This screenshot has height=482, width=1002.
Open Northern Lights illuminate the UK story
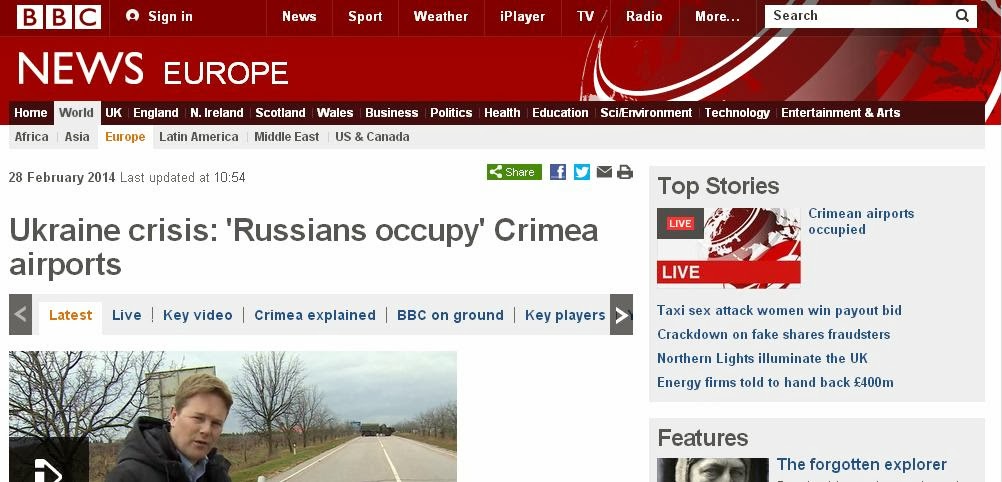pyautogui.click(x=762, y=359)
